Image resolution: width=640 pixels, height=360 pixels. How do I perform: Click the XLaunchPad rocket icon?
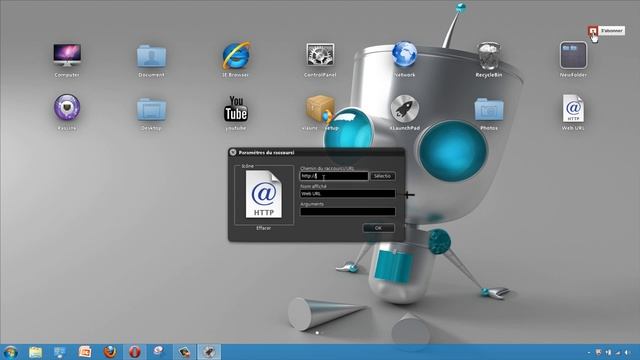click(404, 108)
